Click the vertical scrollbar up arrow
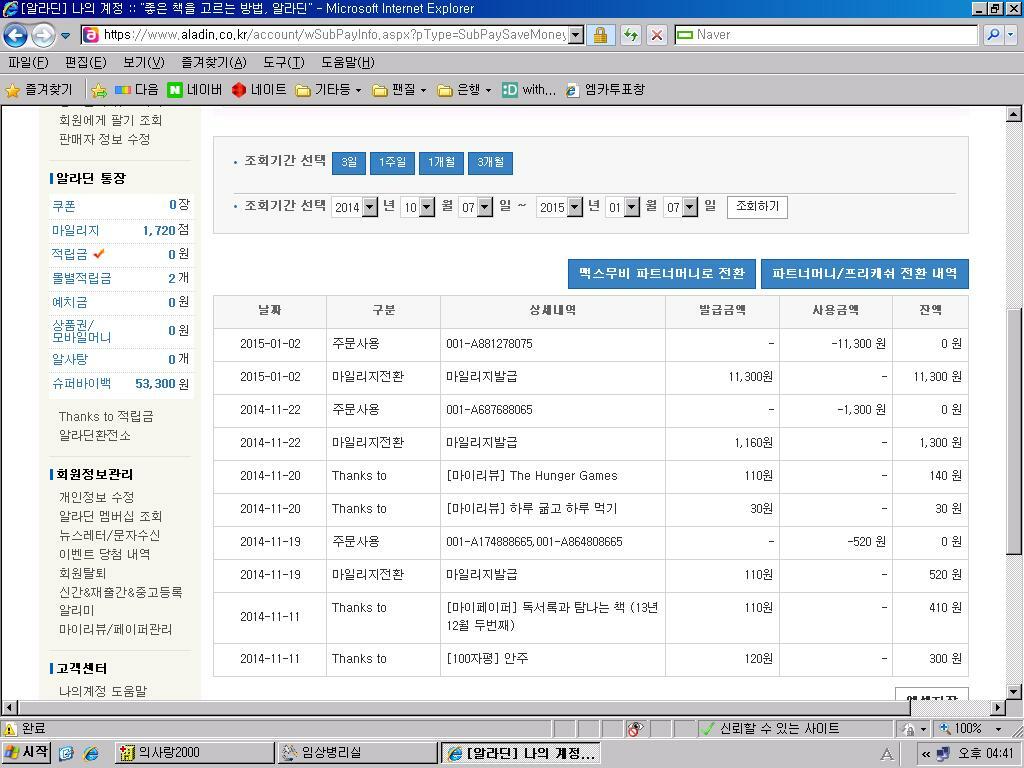The image size is (1024, 768). pos(1014,114)
